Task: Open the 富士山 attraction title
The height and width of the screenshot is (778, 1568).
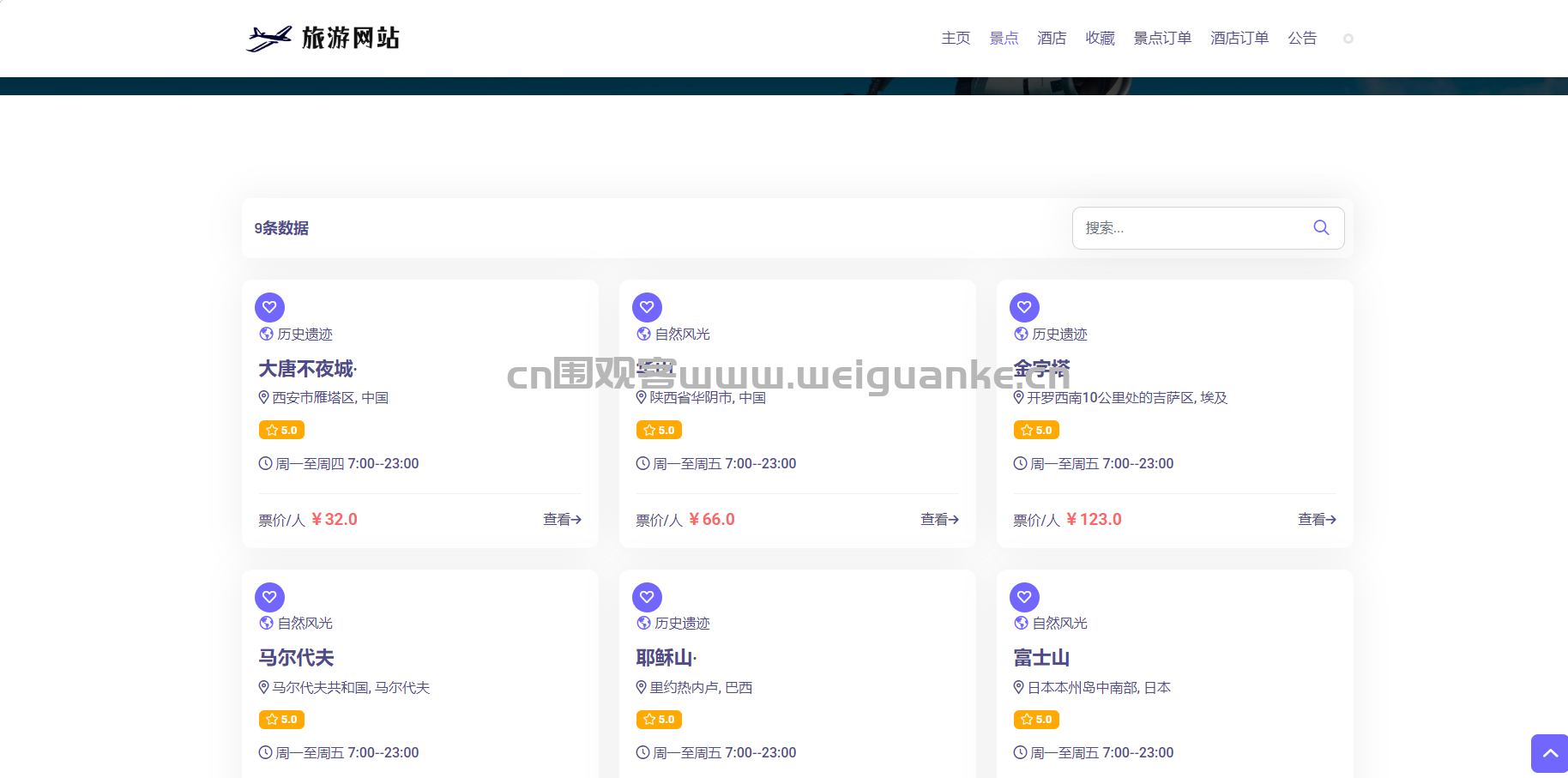Action: tap(1041, 658)
